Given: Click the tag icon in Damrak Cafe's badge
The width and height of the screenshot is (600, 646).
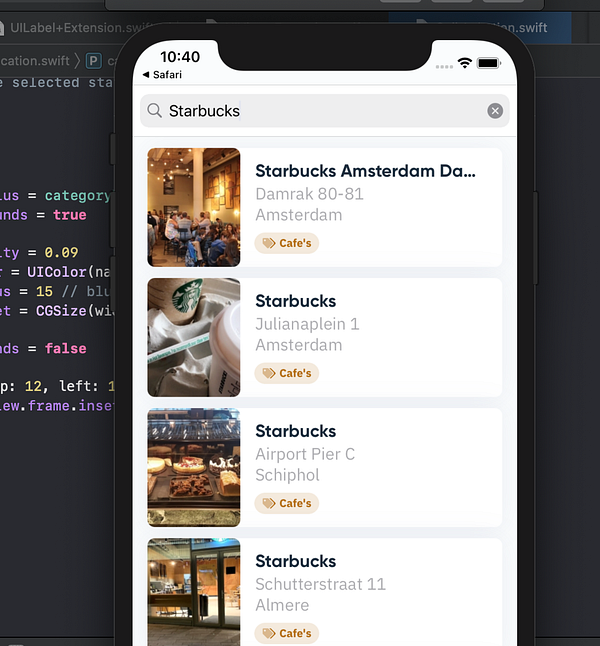Looking at the screenshot, I should (x=269, y=243).
